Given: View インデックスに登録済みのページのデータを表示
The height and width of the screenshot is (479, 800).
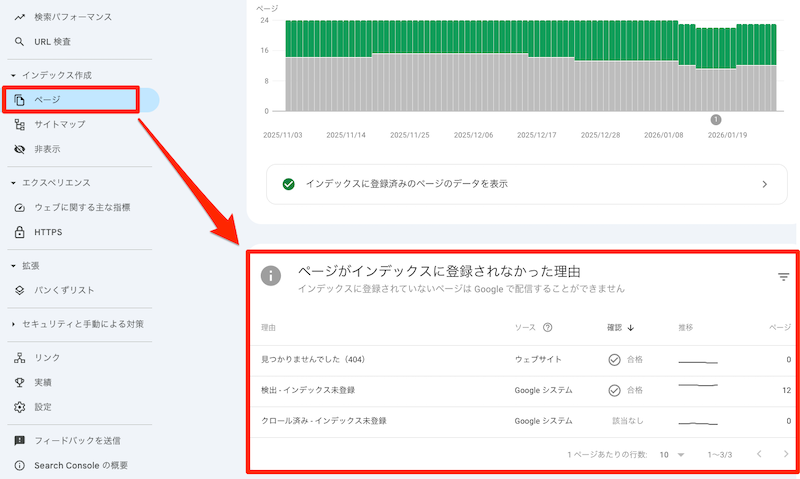Looking at the screenshot, I should [525, 184].
